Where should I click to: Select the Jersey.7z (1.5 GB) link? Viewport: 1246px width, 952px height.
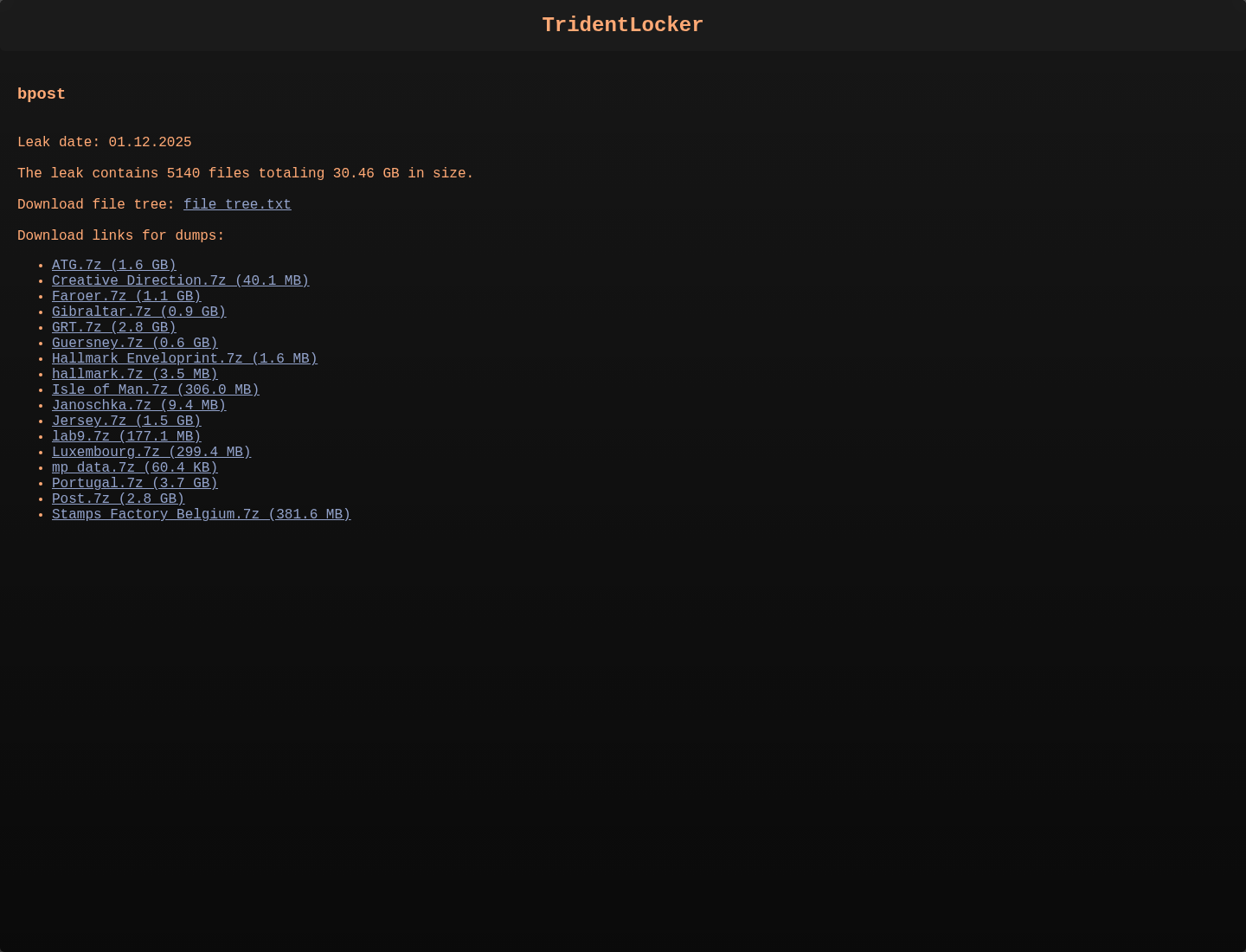click(126, 421)
